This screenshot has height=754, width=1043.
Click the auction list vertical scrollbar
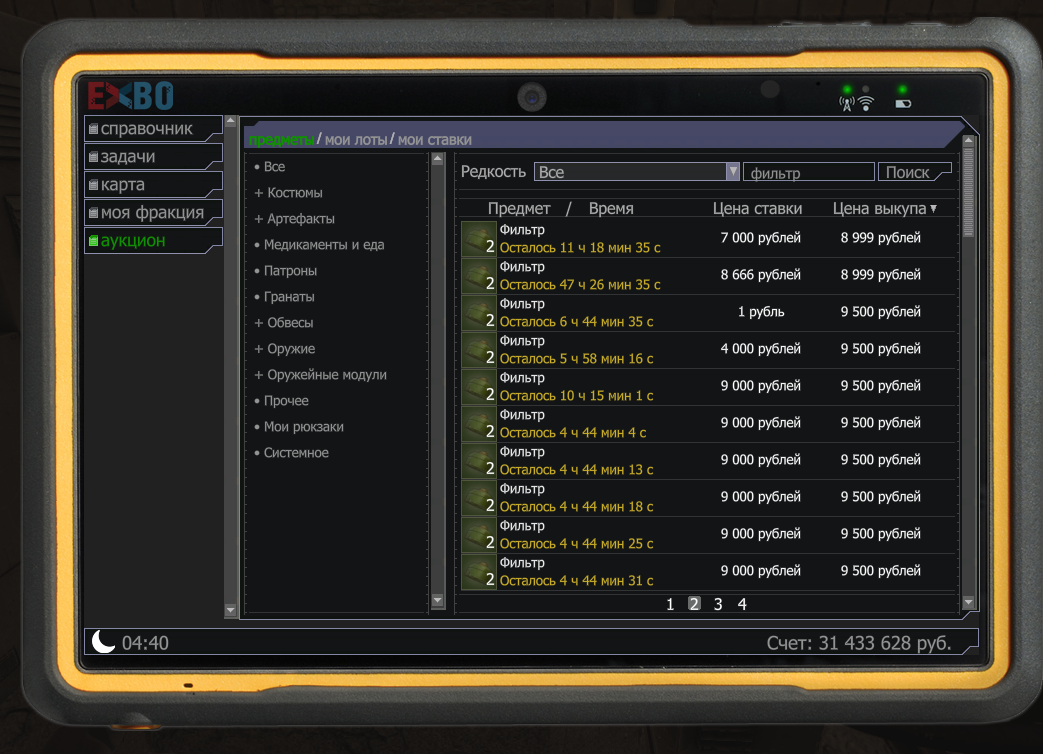coord(967,370)
